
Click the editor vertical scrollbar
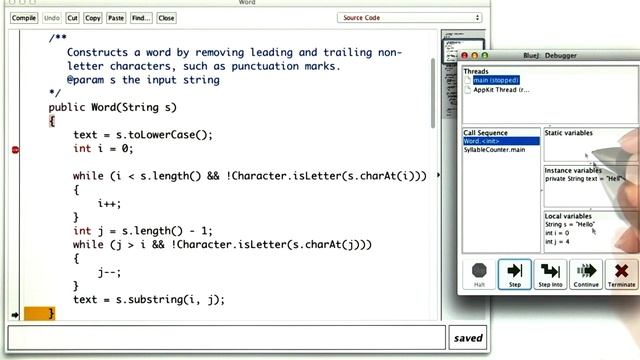click(x=433, y=93)
